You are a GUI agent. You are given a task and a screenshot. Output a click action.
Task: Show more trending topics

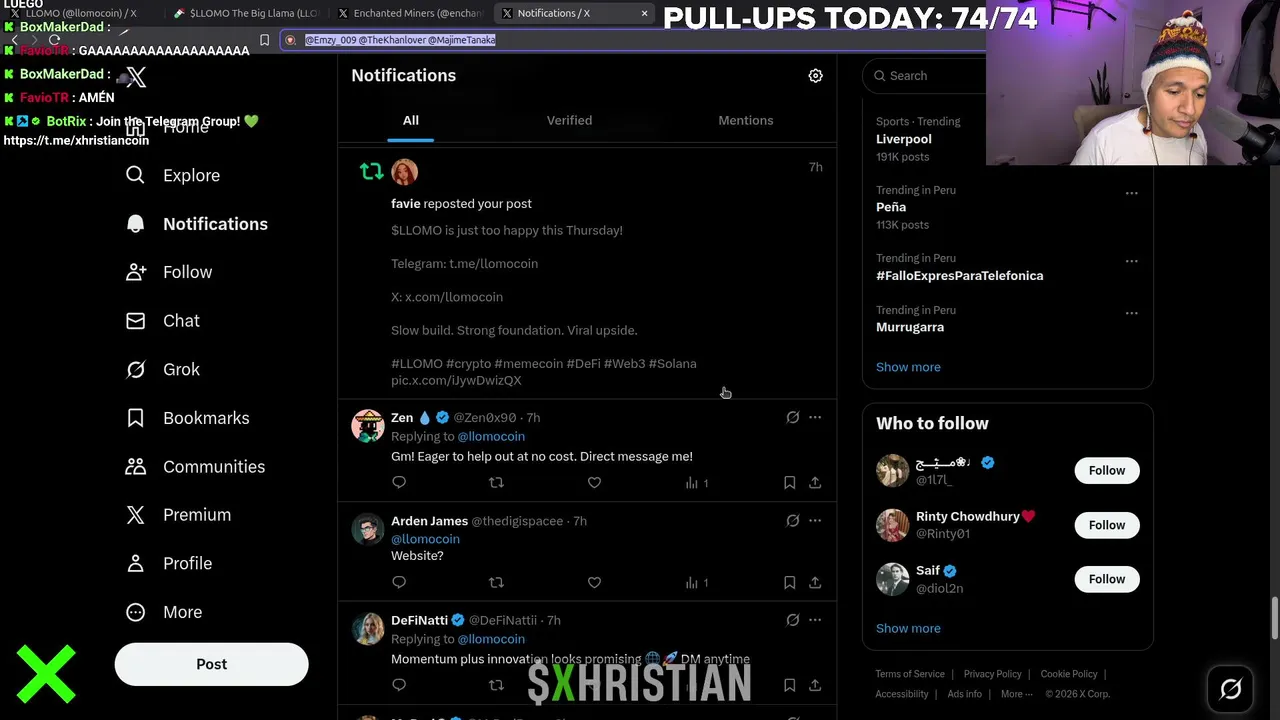pyautogui.click(x=908, y=367)
